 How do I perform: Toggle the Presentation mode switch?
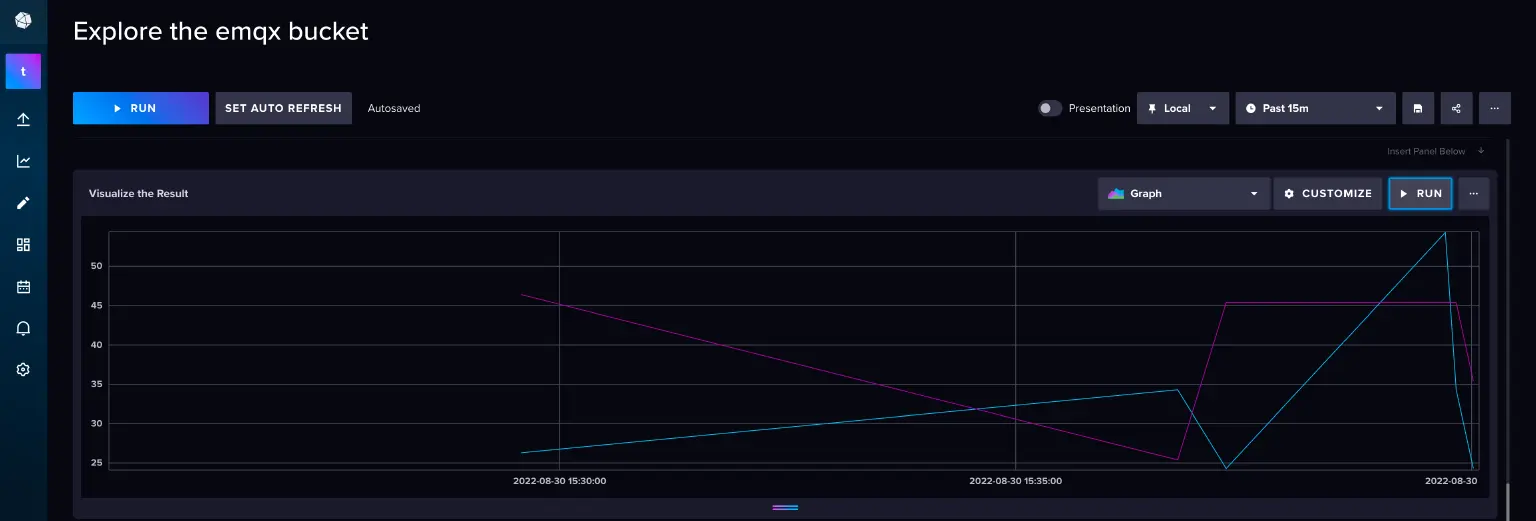(x=1049, y=108)
